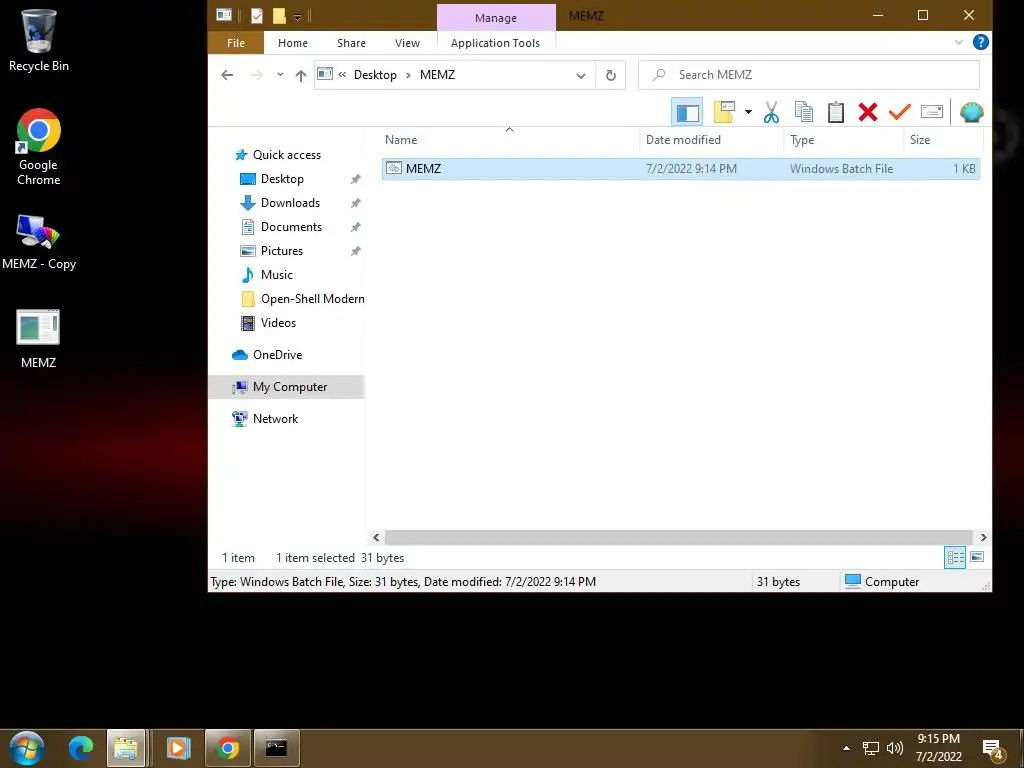The width and height of the screenshot is (1024, 768).
Task: Click the red X Delete icon
Action: click(x=868, y=112)
